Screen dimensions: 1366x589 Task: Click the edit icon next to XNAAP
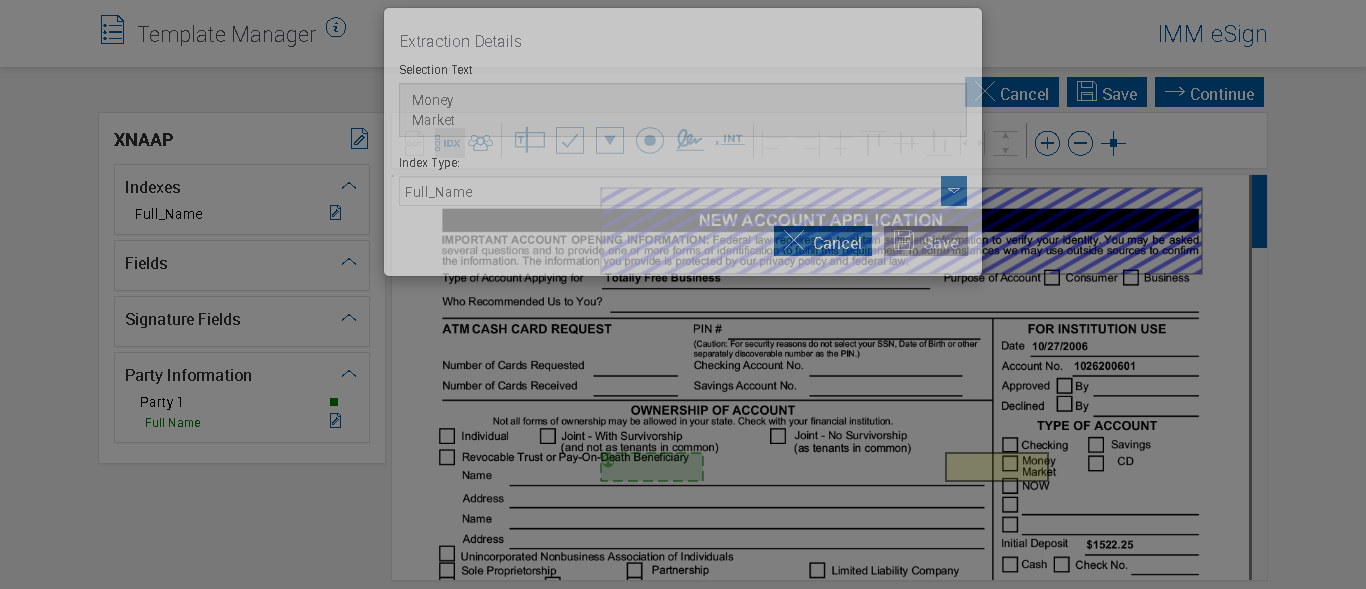tap(359, 139)
